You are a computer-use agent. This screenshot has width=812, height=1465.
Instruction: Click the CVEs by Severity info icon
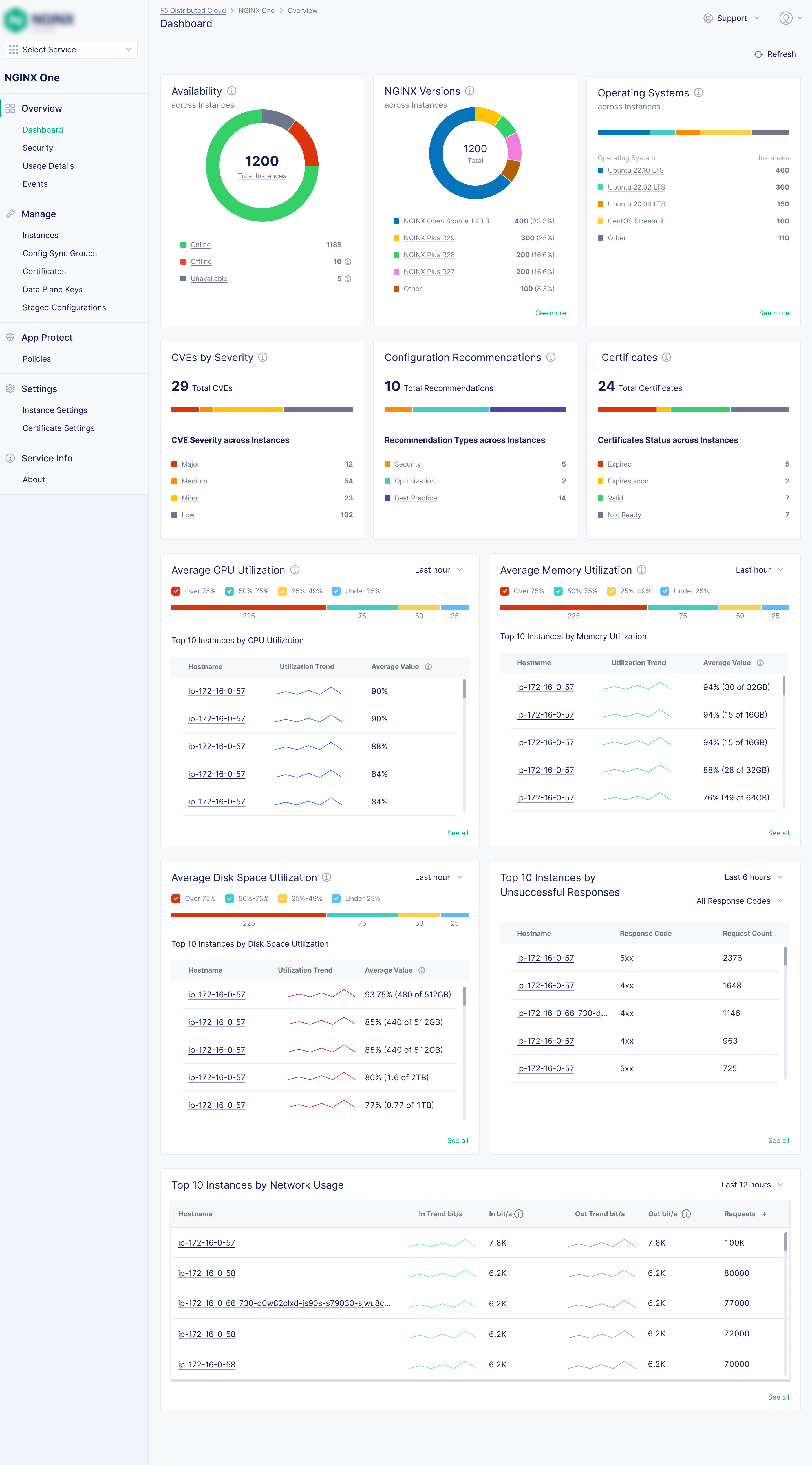(263, 357)
